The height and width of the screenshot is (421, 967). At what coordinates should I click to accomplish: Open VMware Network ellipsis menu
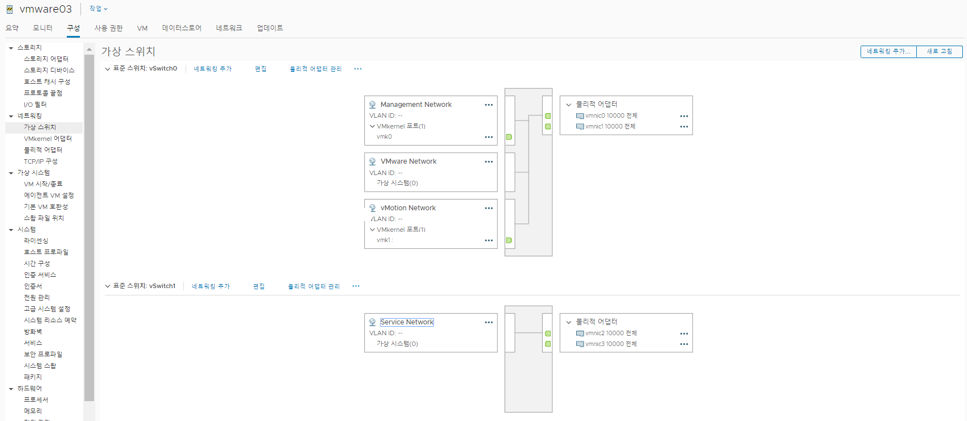(x=489, y=161)
